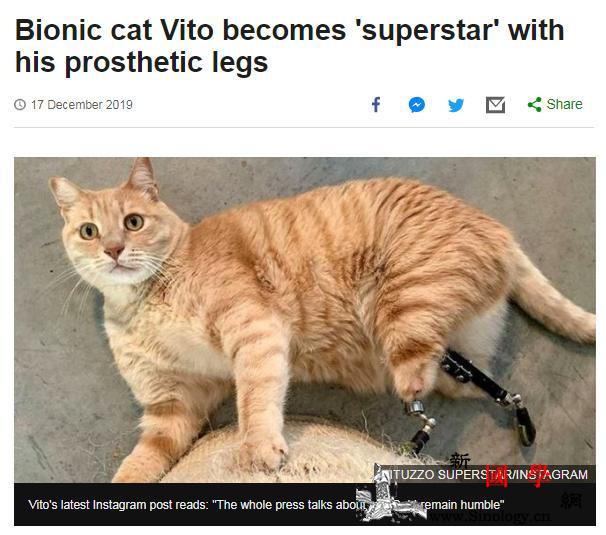606x535 pixels.
Task: Open the Bionic cat Vito headline
Action: click(289, 46)
